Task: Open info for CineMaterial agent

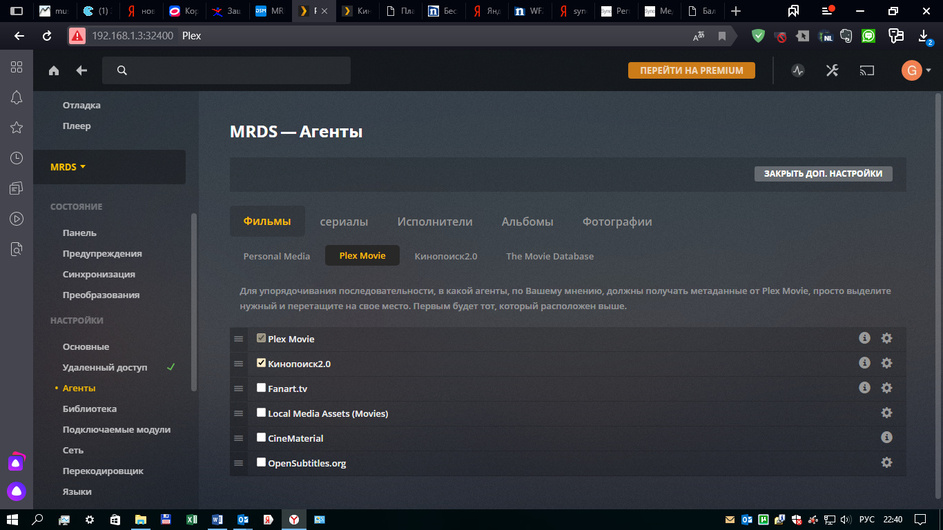Action: [x=886, y=437]
